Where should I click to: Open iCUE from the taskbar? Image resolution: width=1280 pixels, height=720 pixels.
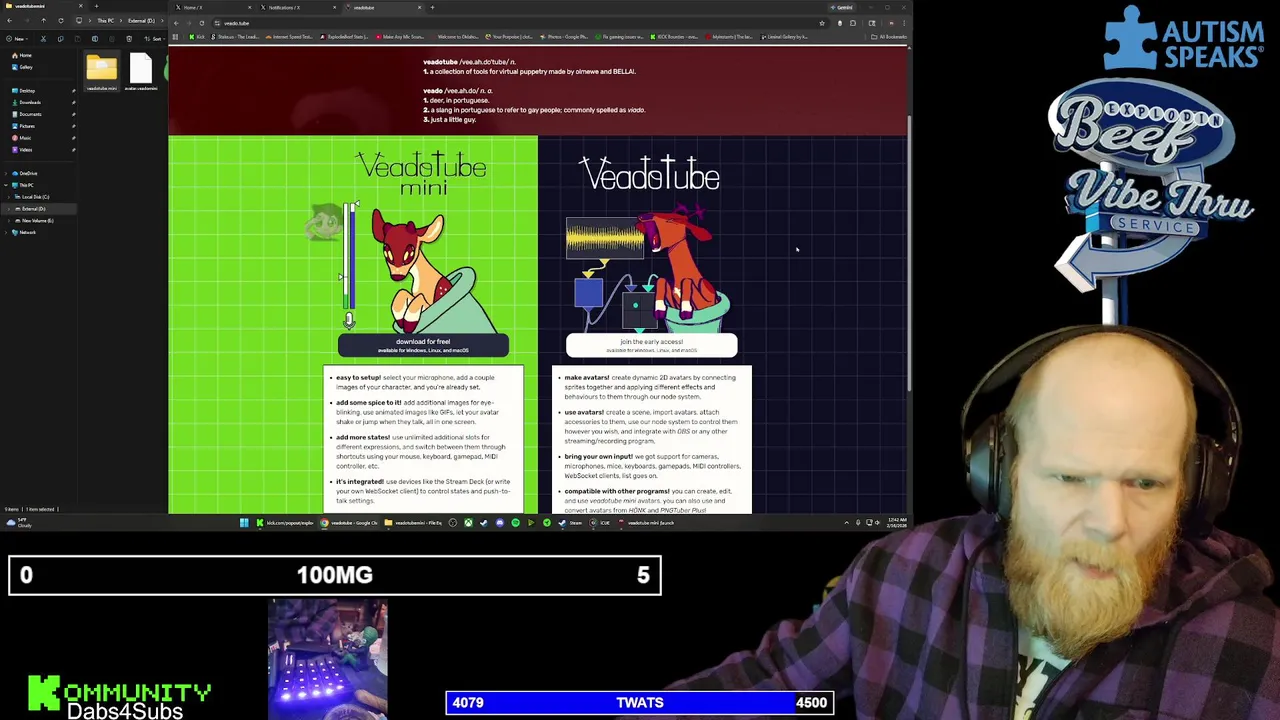pos(601,523)
